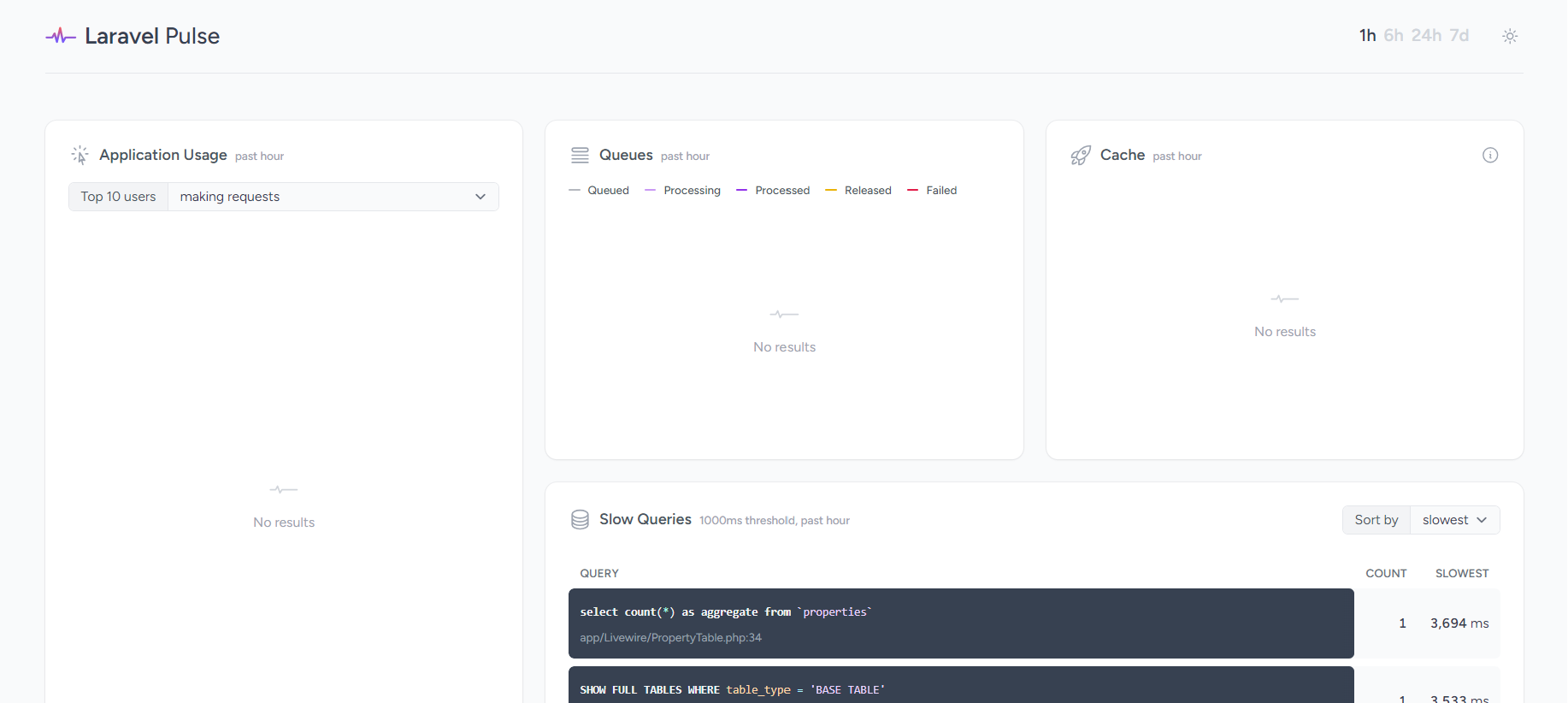The height and width of the screenshot is (703, 1568).
Task: Toggle the light/dark theme sun icon
Action: pos(1510,36)
